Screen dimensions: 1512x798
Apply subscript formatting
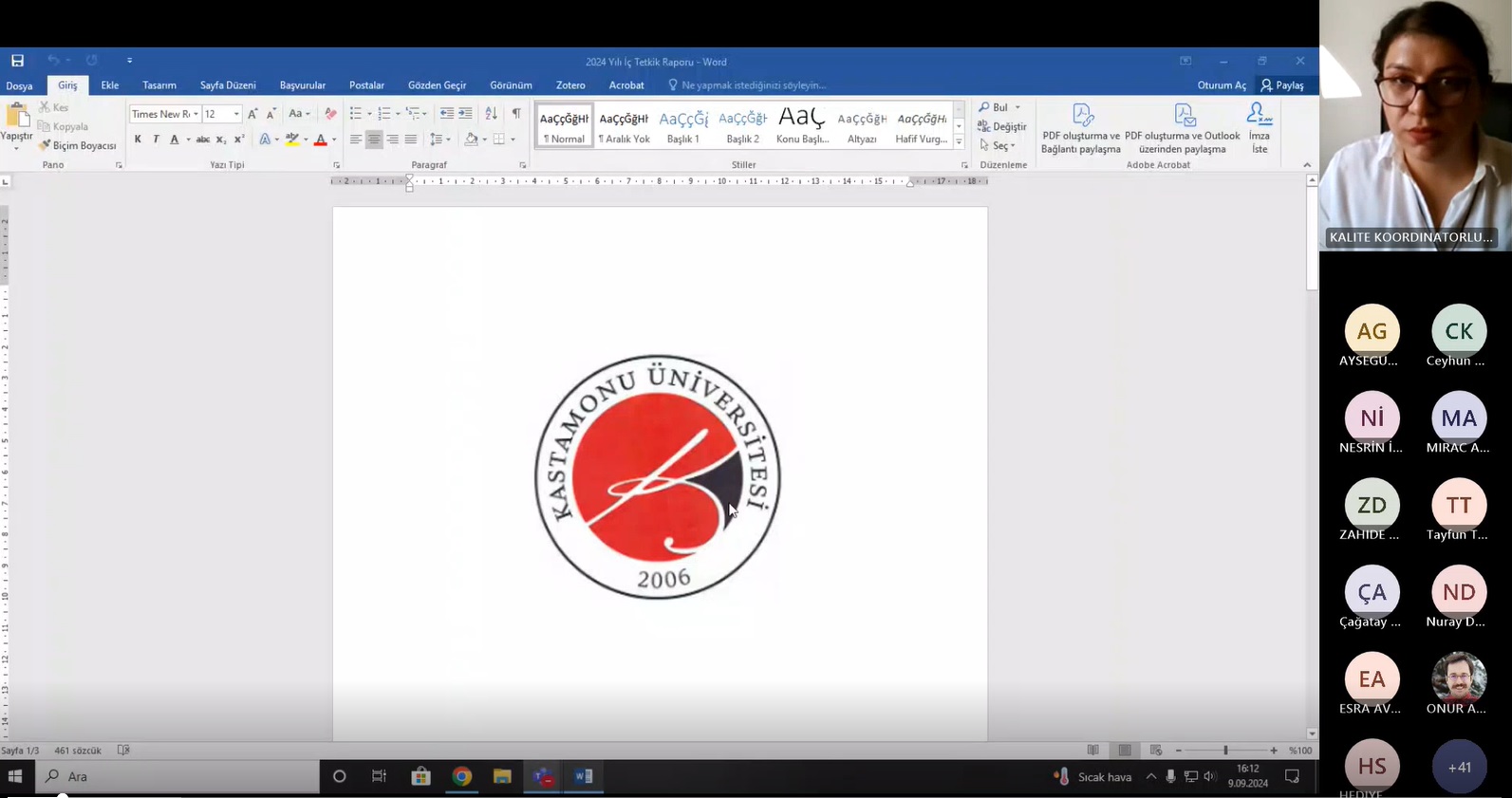pos(220,139)
